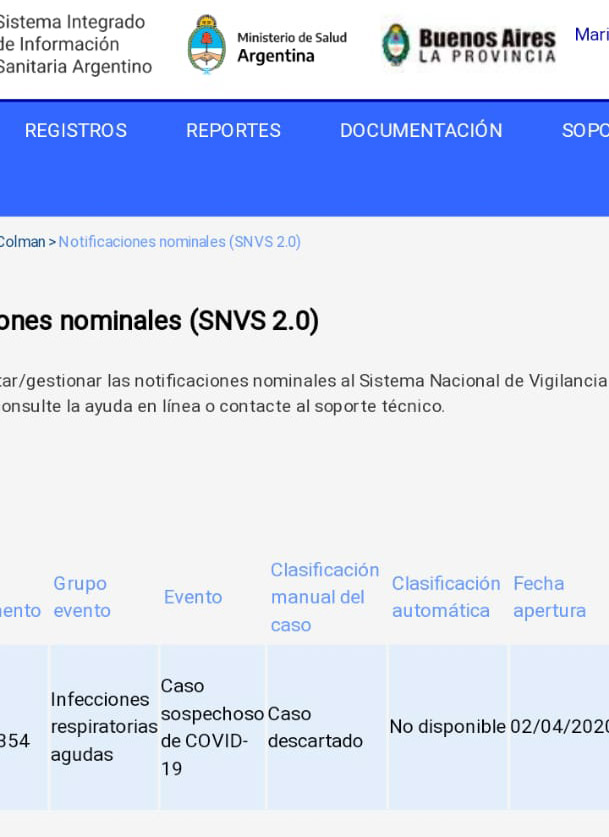The width and height of the screenshot is (609, 837).
Task: Click the No disponible cell
Action: (x=447, y=727)
